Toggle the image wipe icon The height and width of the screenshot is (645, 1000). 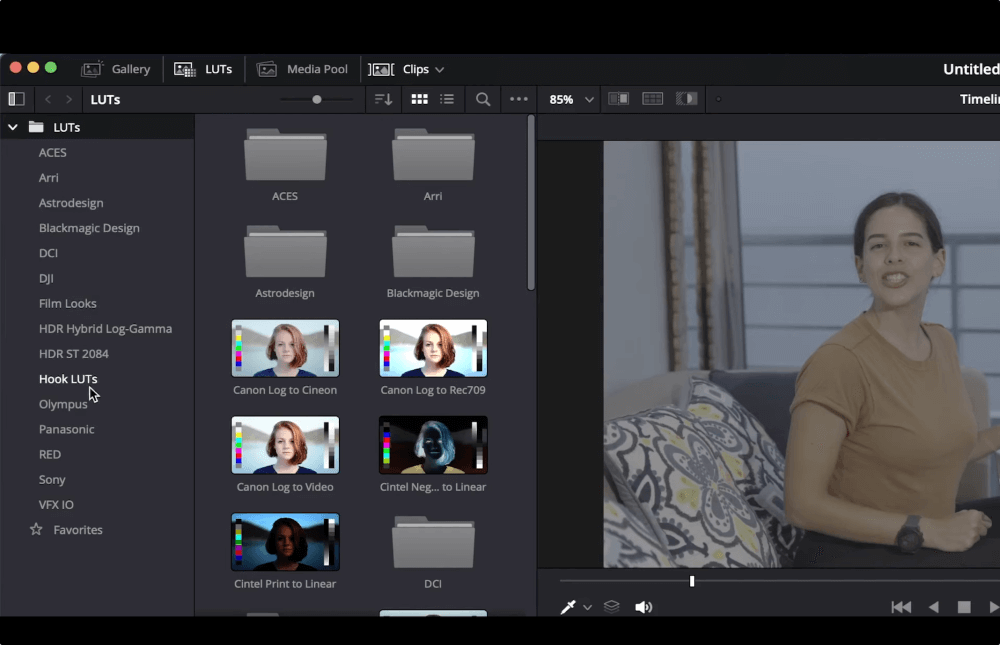pos(618,99)
